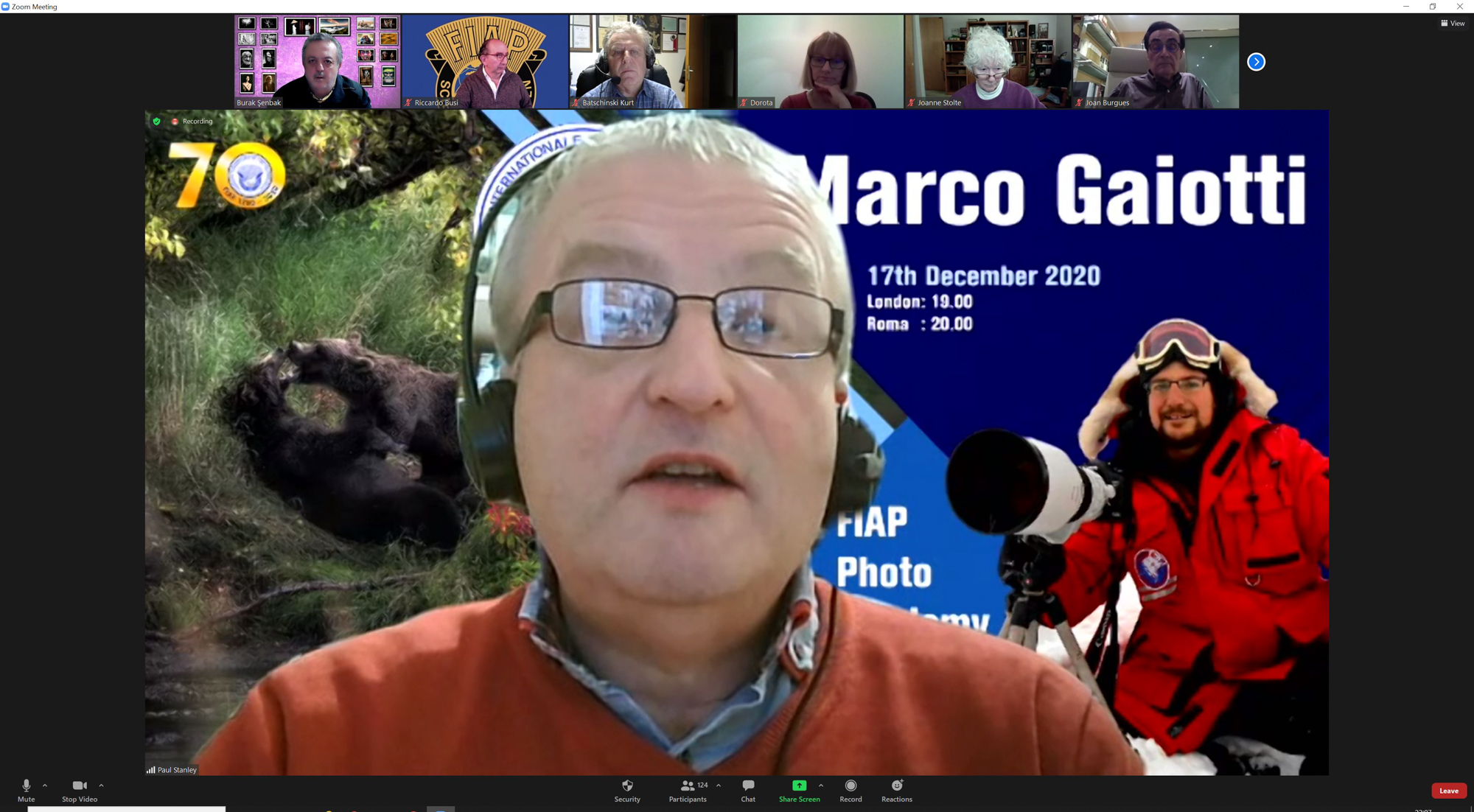
Task: Restore down the Zoom window
Action: coord(1433,7)
